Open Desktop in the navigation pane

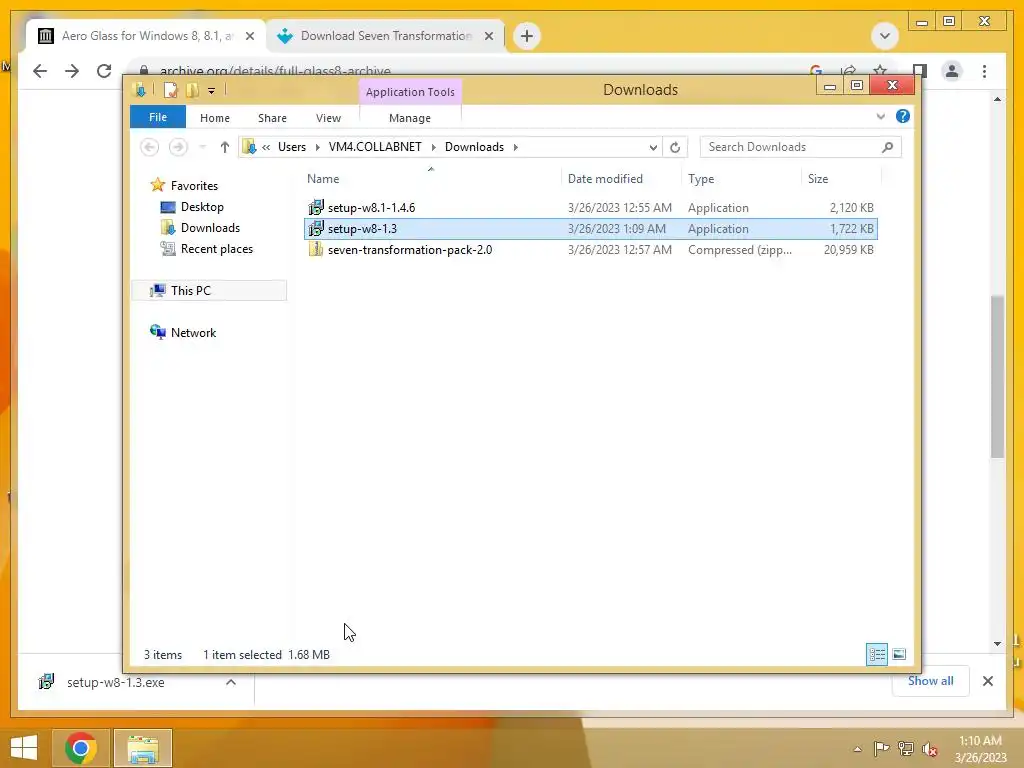[202, 207]
